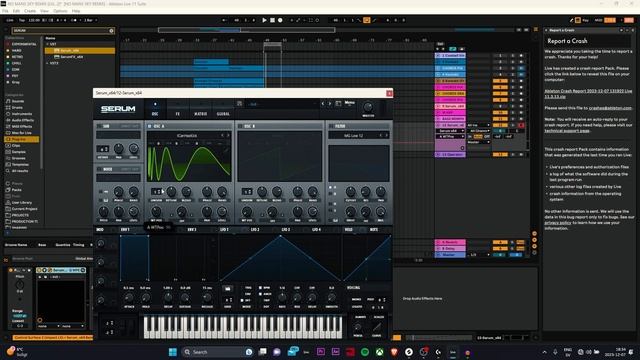This screenshot has height=360, width=640.
Task: Open the Templates browser category
Action: (x=20, y=164)
